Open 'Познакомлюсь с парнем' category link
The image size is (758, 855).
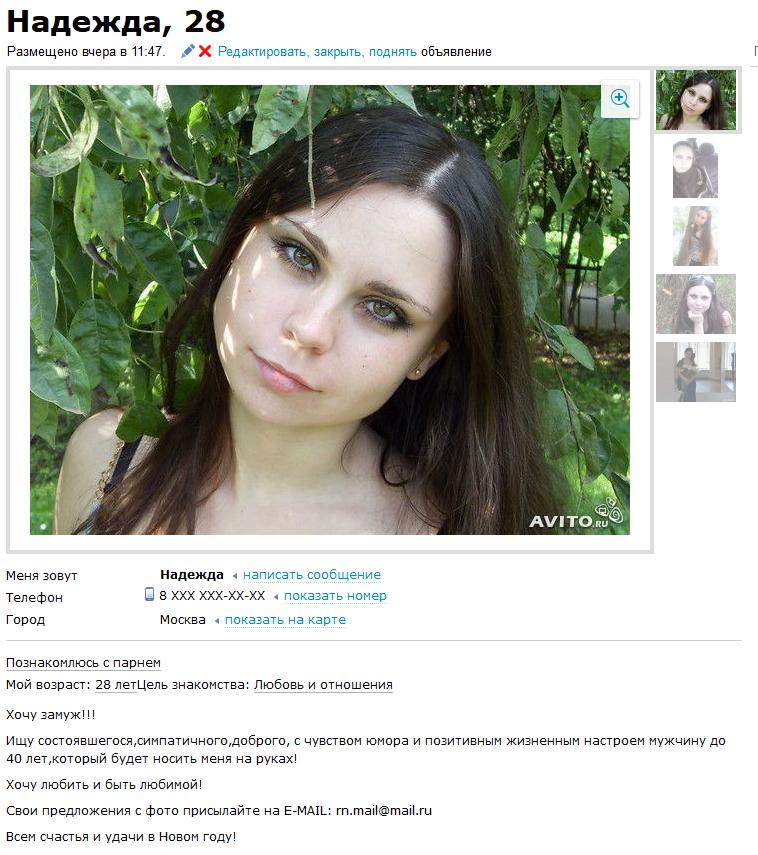(x=83, y=663)
